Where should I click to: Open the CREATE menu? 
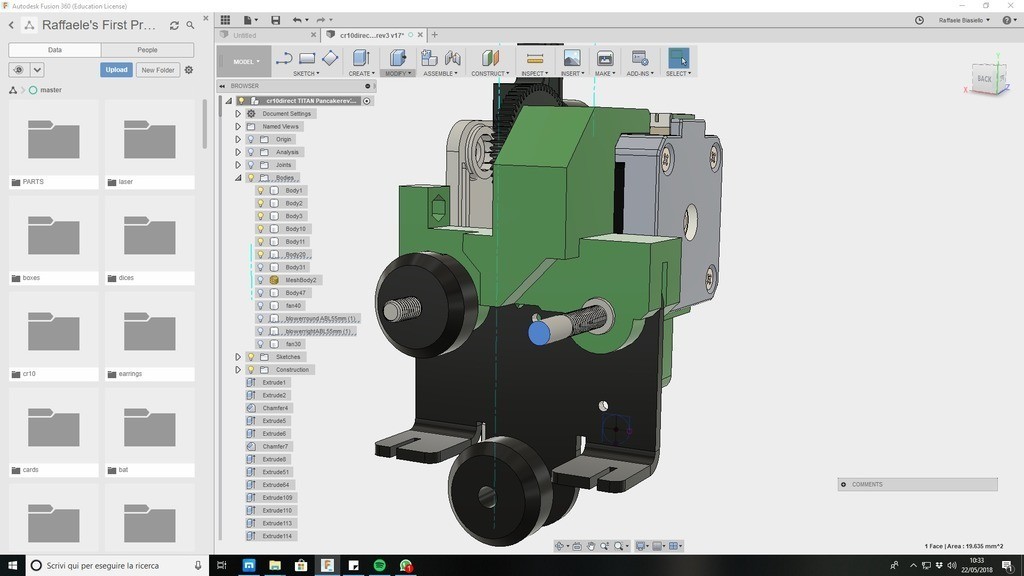pyautogui.click(x=361, y=73)
